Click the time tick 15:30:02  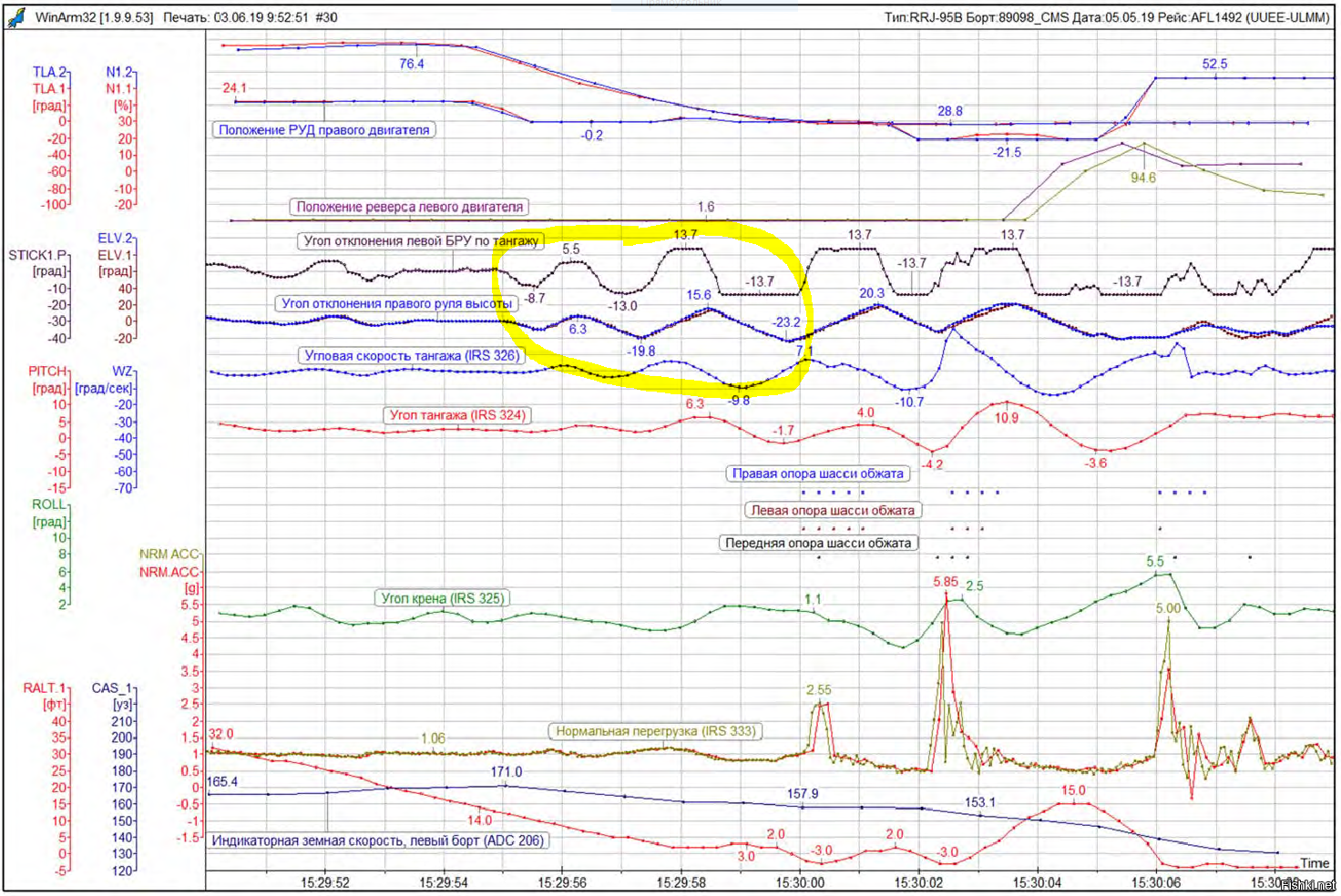(918, 882)
